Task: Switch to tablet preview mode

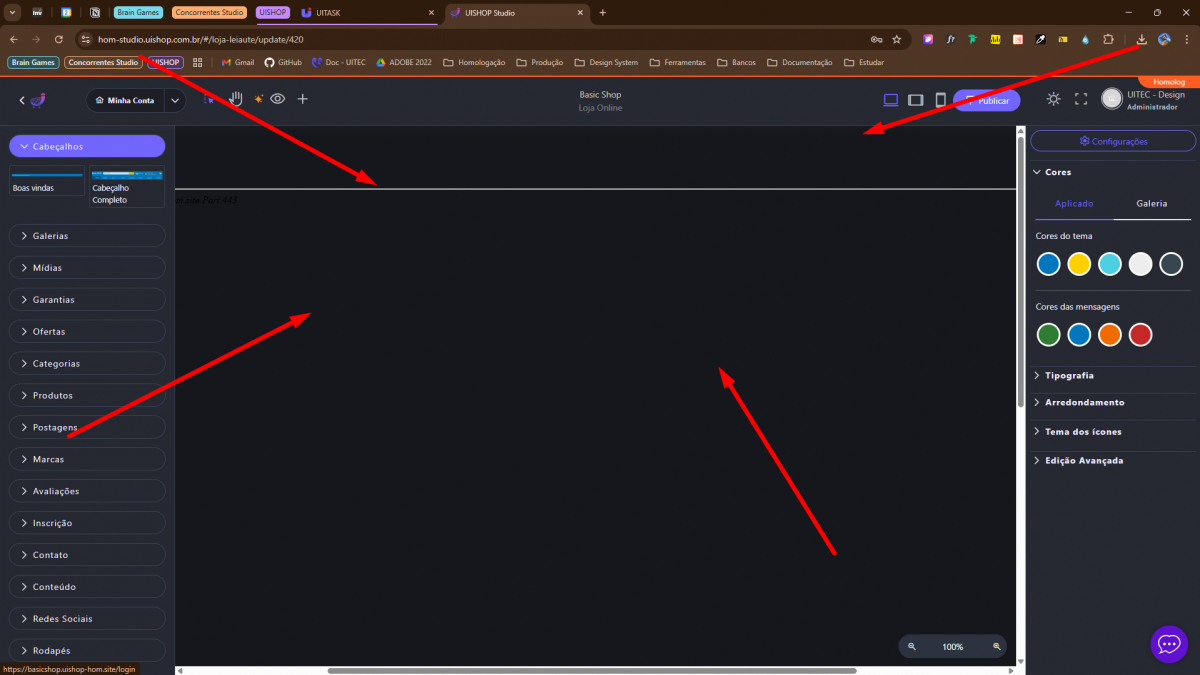Action: [x=915, y=100]
